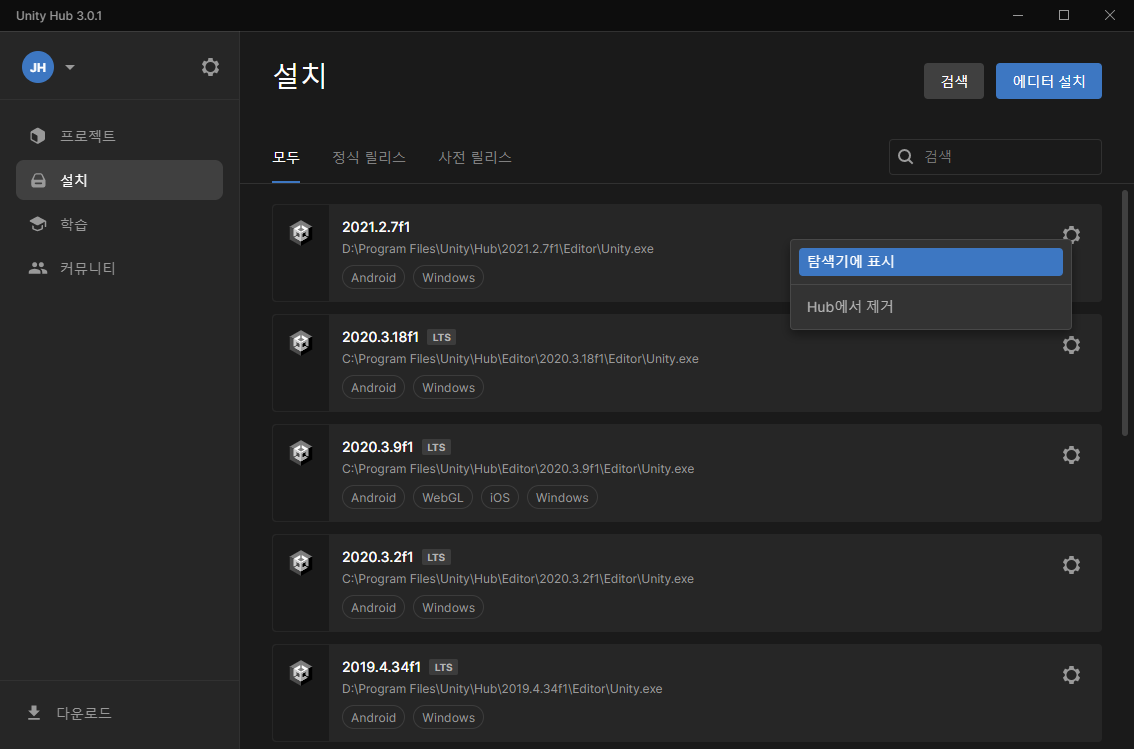Click the Windows tag of 2020.3.9f1
1134x749 pixels.
coord(562,497)
